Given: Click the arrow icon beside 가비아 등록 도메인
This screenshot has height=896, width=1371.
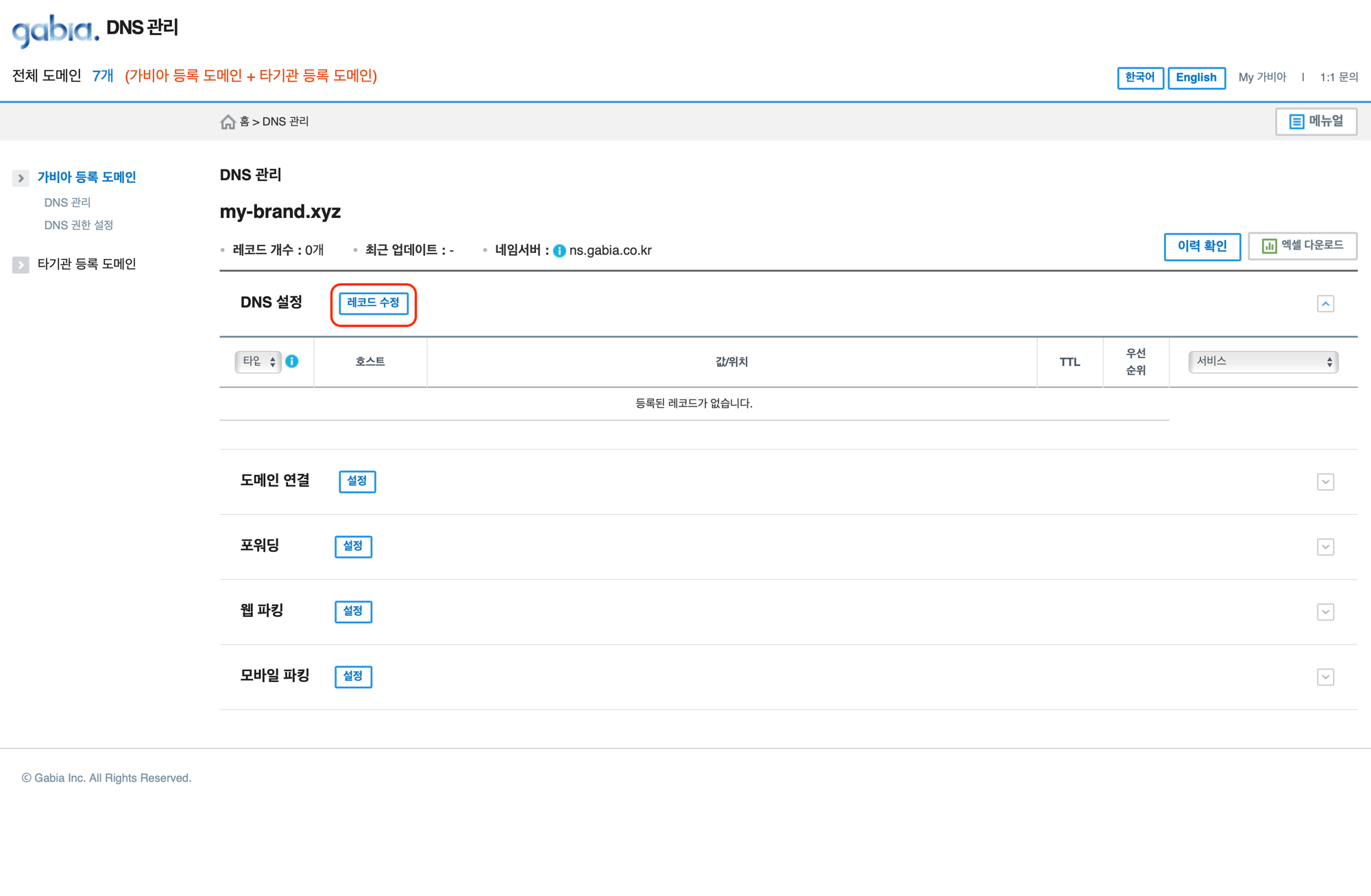Looking at the screenshot, I should tap(21, 178).
